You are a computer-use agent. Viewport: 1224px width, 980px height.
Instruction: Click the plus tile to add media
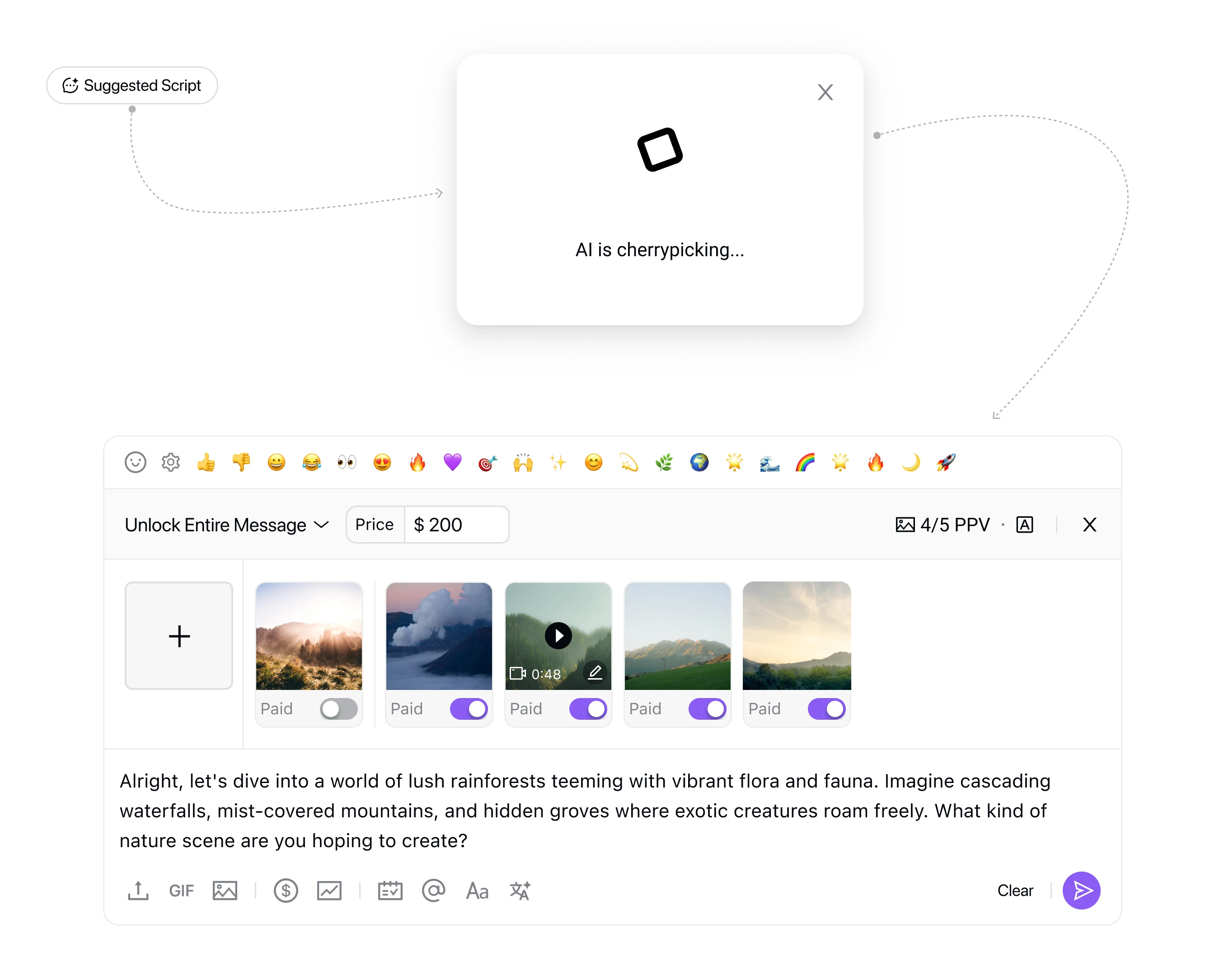pos(179,635)
